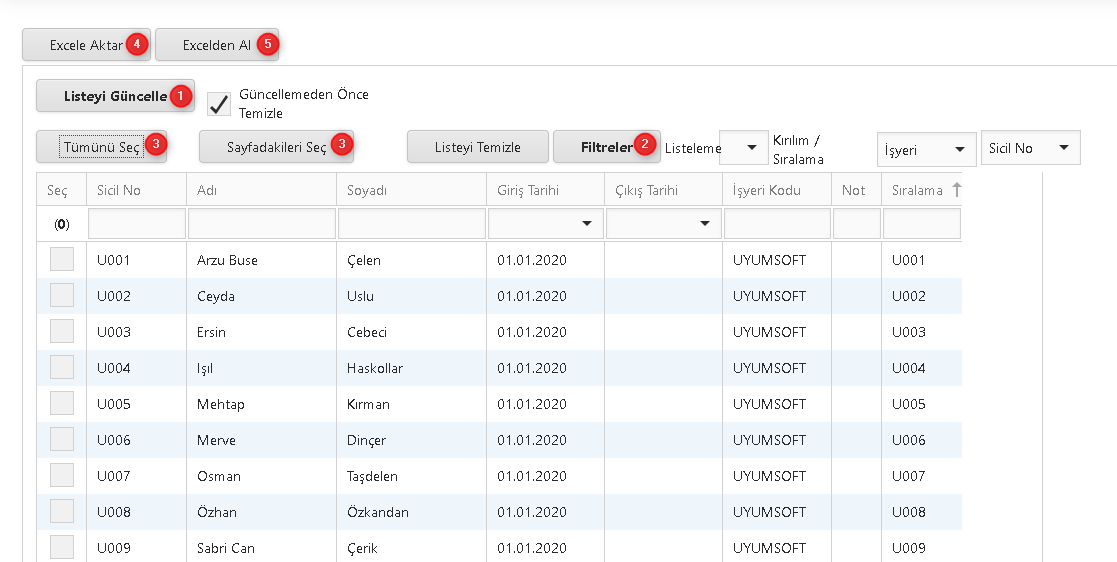Focus the Soyadı filter text box

(411, 223)
